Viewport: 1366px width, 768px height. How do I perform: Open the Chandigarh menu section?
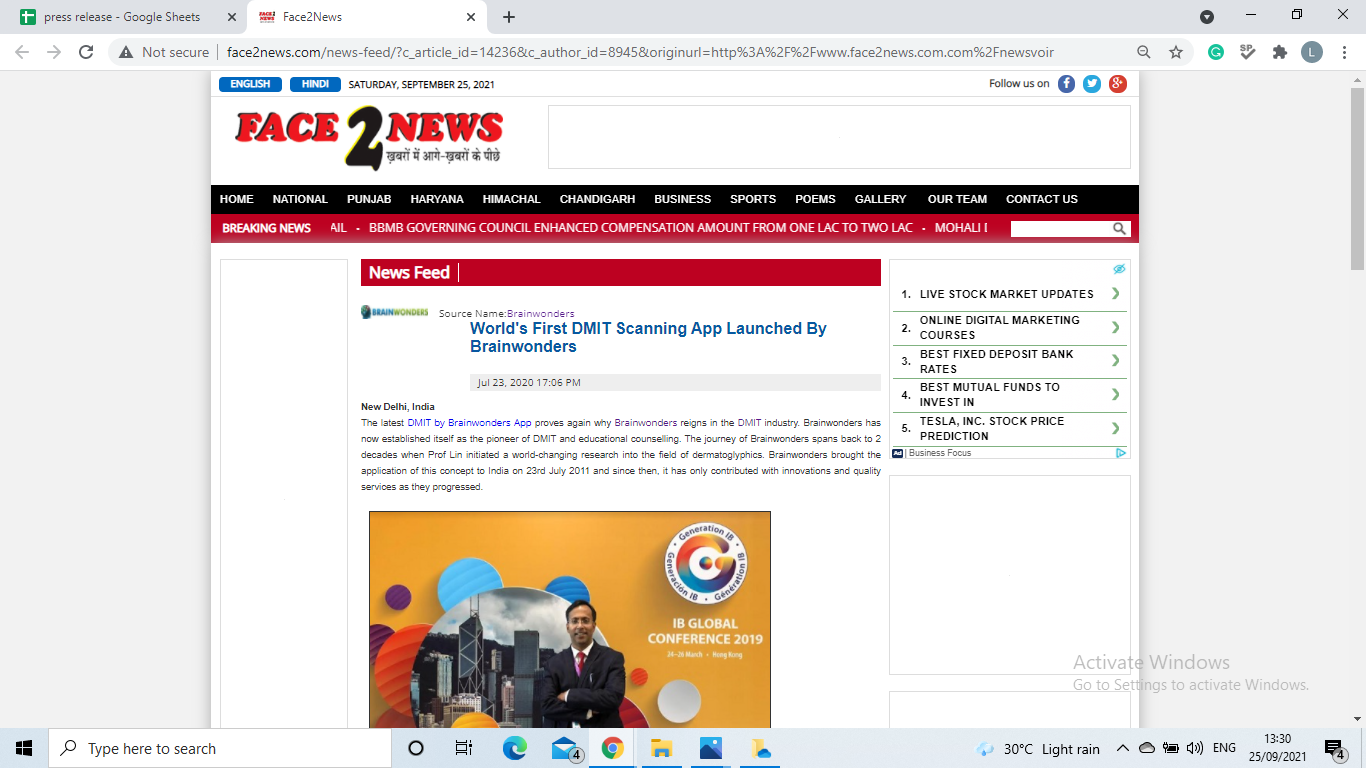pyautogui.click(x=597, y=199)
